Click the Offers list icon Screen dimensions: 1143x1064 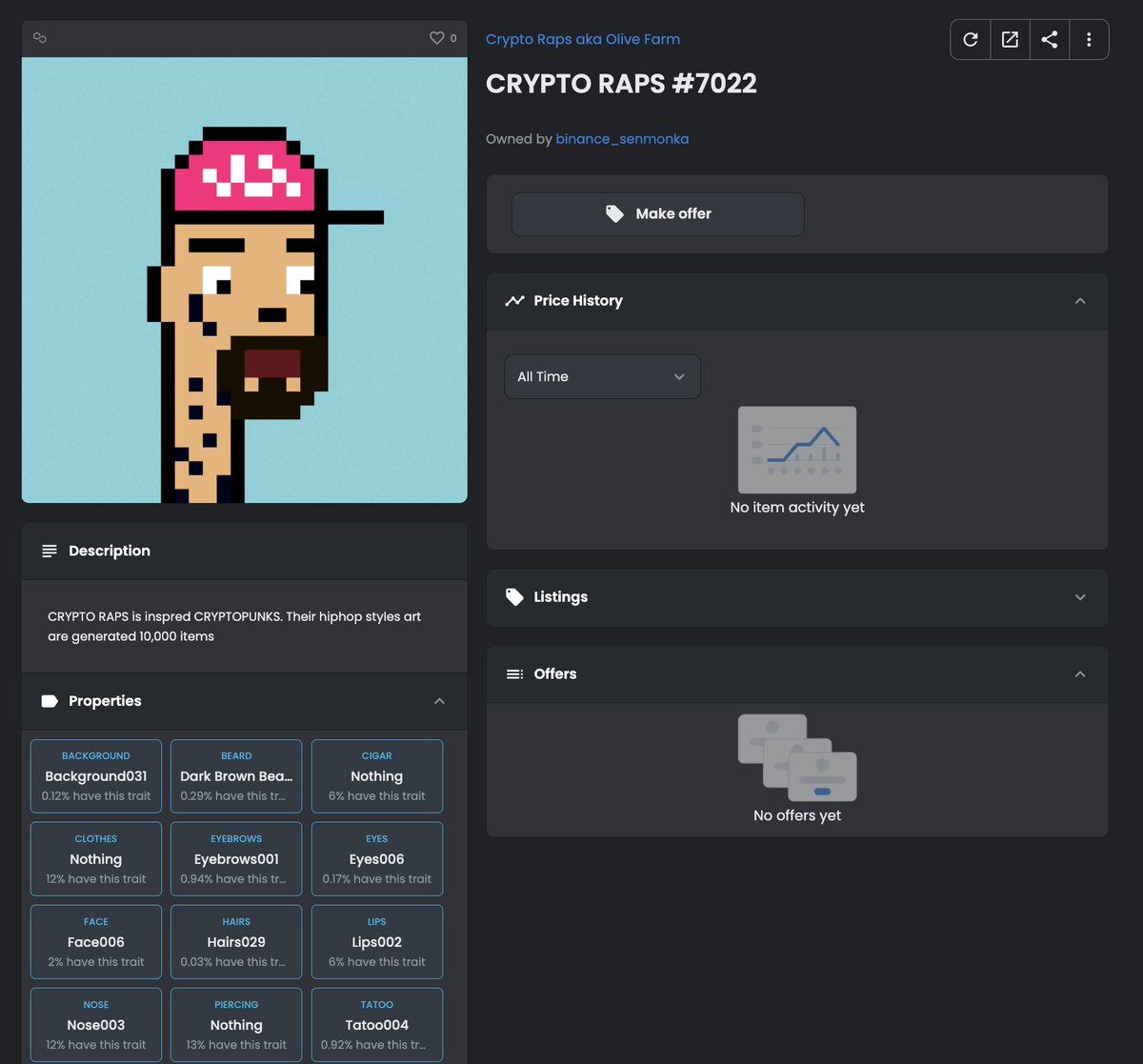tap(514, 674)
